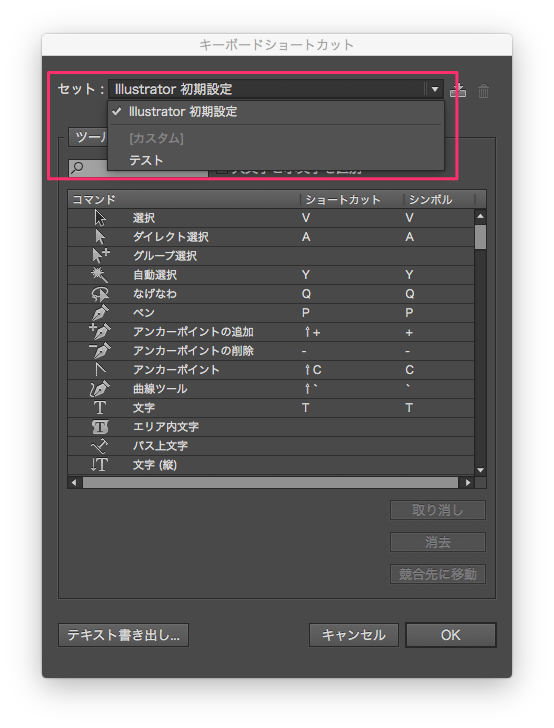
Task: Click the Type (文字) tool T icon
Action: pos(100,408)
